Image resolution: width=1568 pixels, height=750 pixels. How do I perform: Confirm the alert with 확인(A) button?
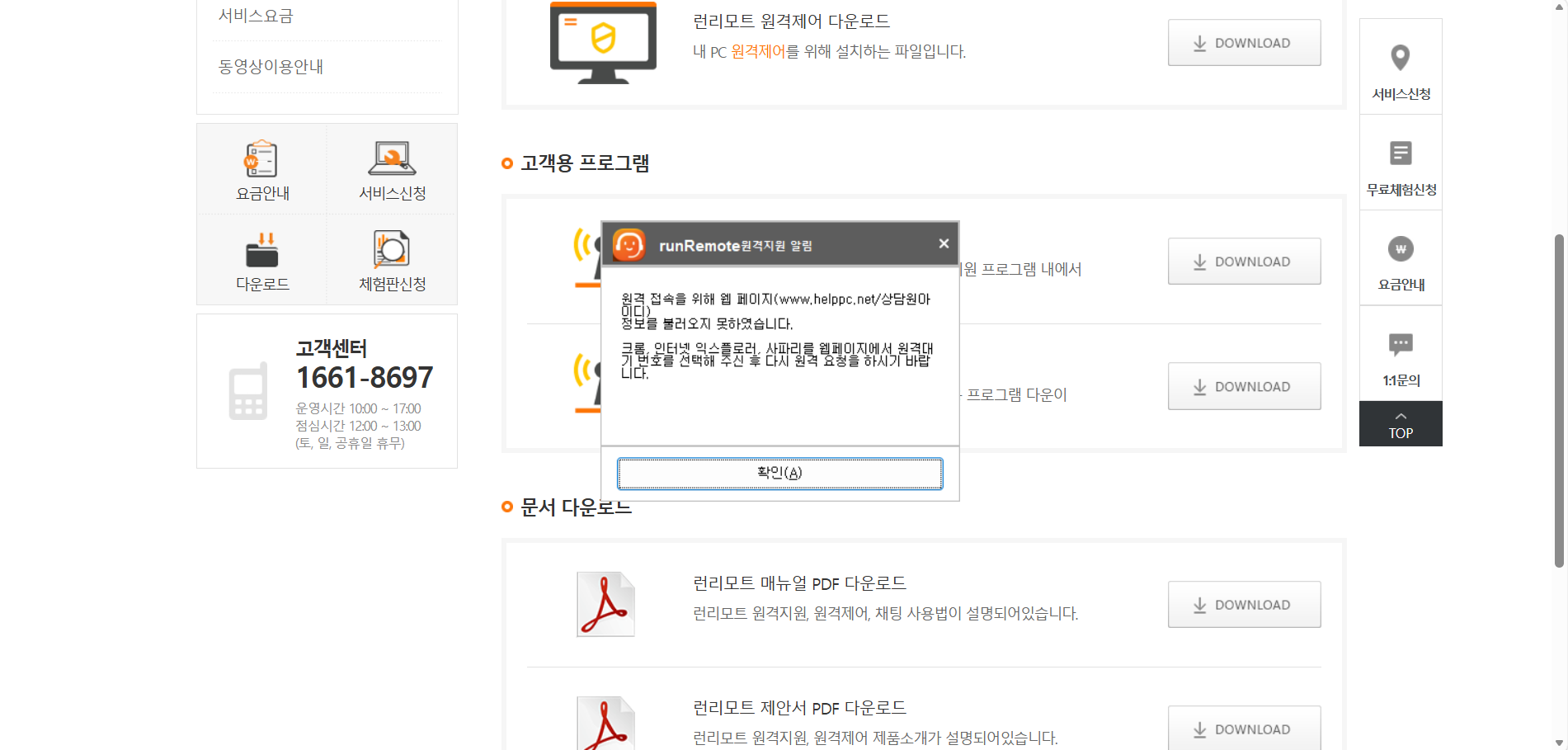[779, 474]
